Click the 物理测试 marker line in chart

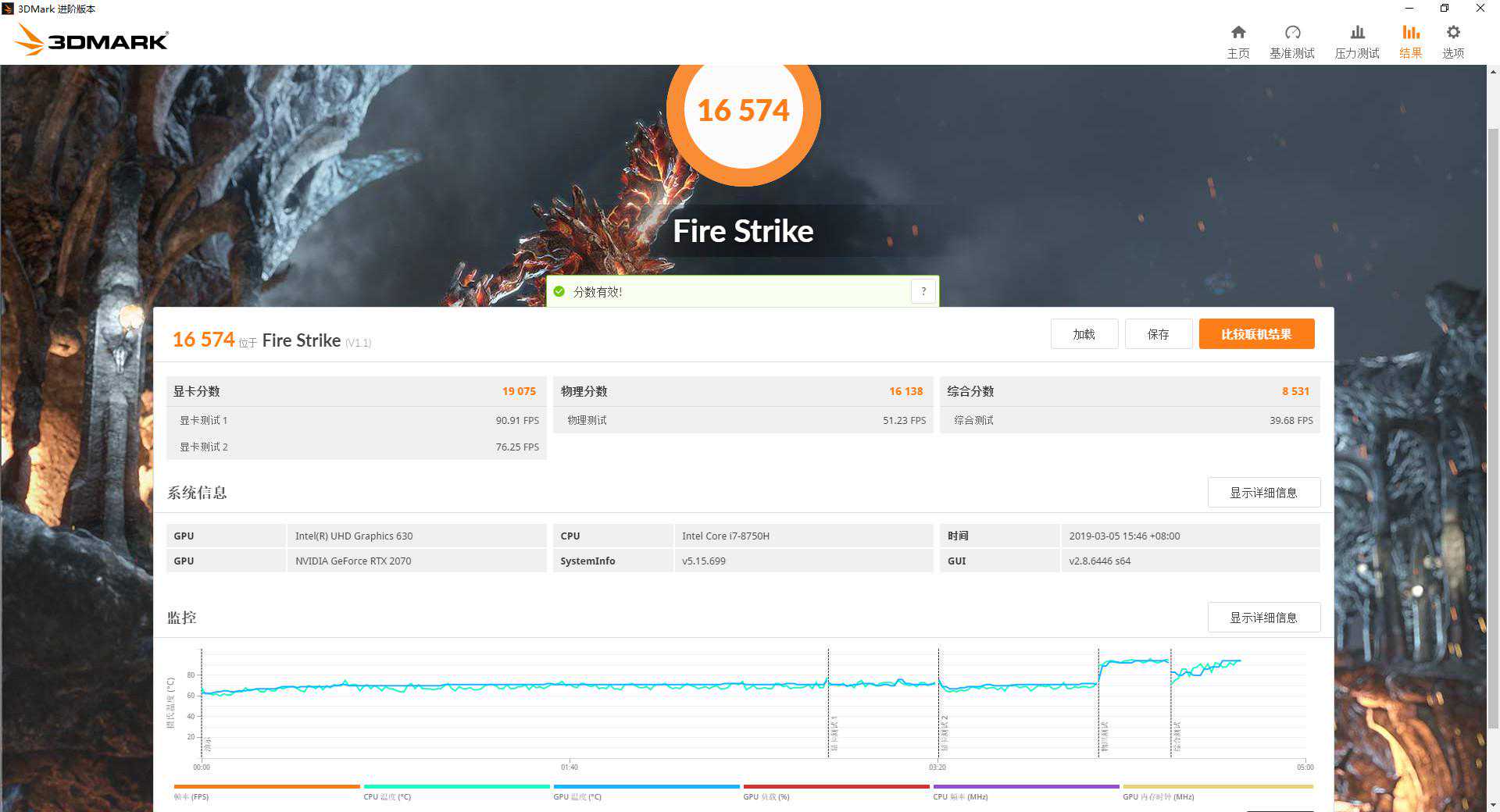click(1098, 703)
